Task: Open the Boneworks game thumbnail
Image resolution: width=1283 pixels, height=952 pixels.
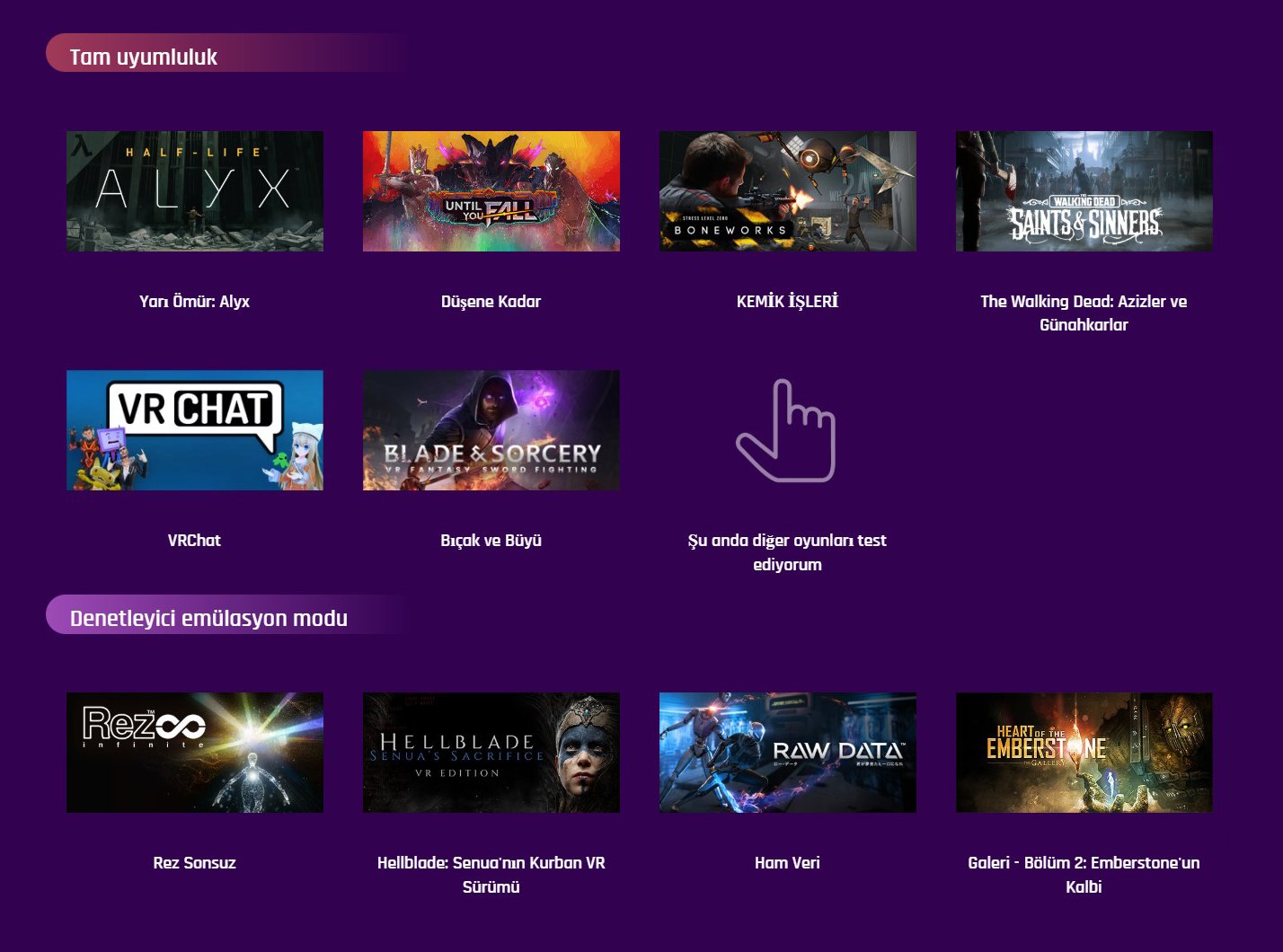Action: tap(788, 191)
